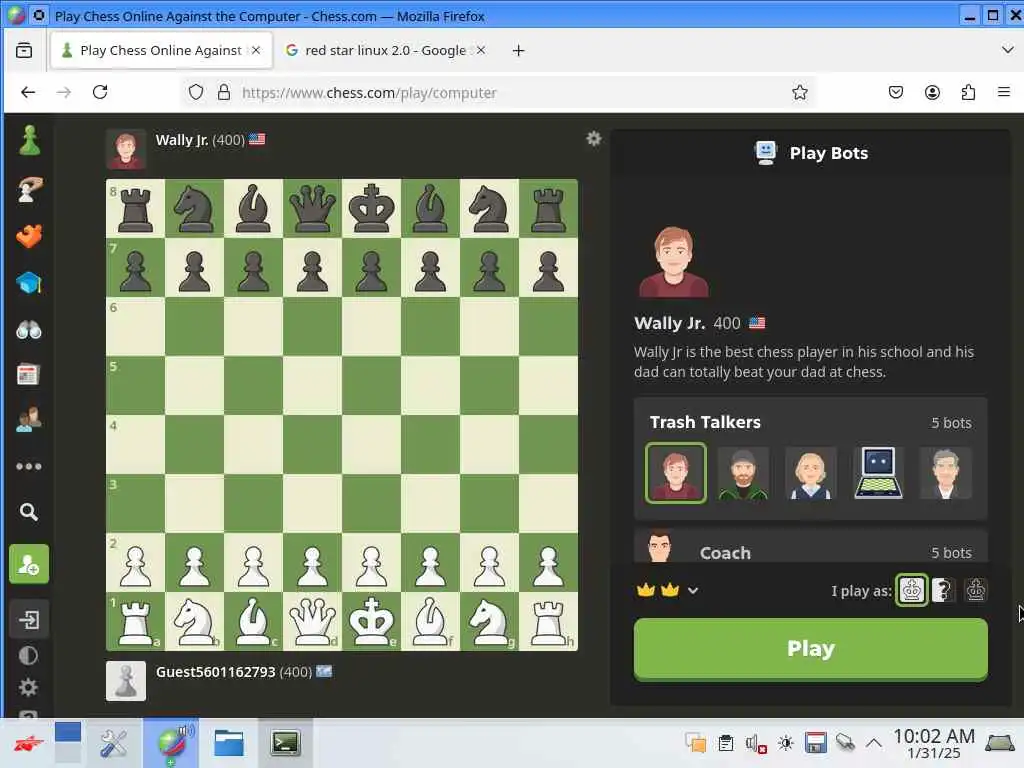
Task: Select the bearded beanie bot avatar
Action: (x=743, y=474)
